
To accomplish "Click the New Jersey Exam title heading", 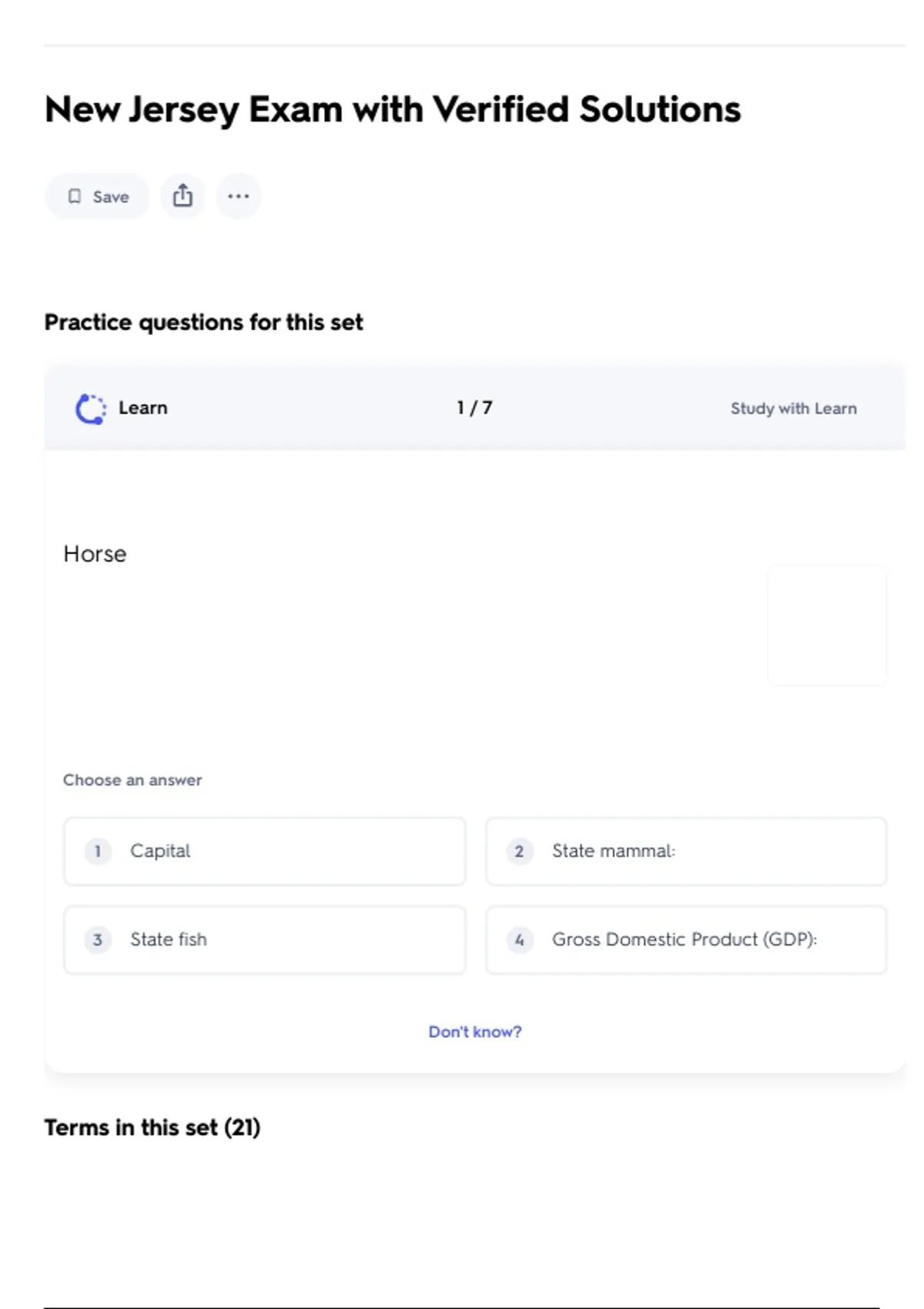I will (x=392, y=109).
